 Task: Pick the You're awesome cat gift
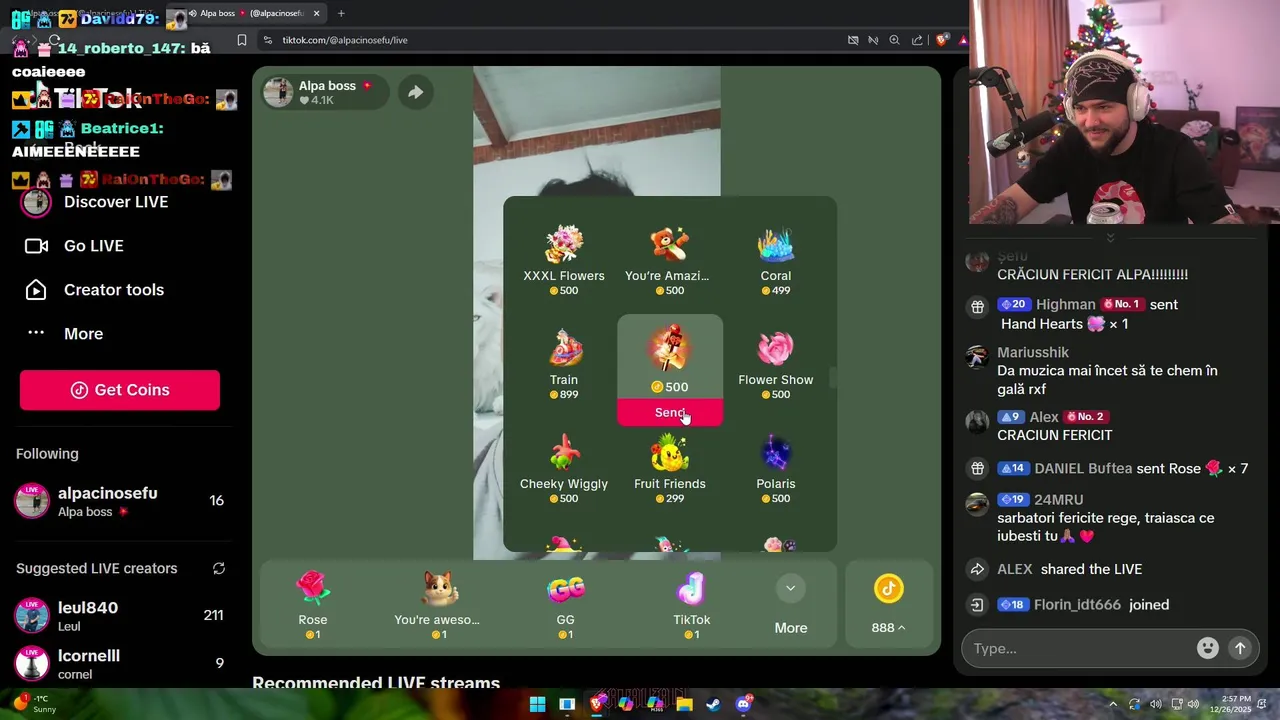(437, 604)
